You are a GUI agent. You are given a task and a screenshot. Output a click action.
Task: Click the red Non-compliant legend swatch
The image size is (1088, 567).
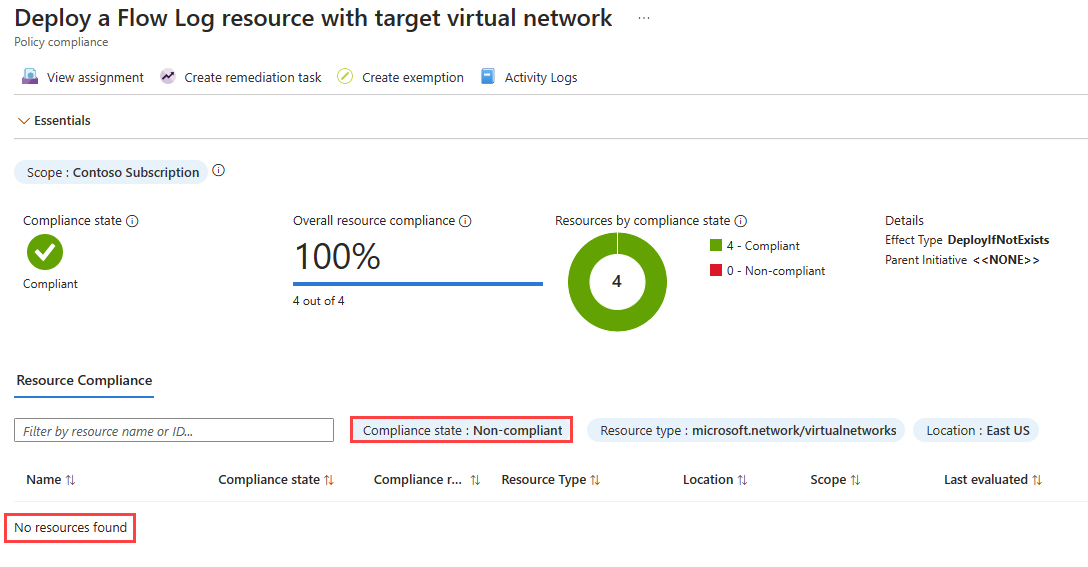pyautogui.click(x=716, y=271)
